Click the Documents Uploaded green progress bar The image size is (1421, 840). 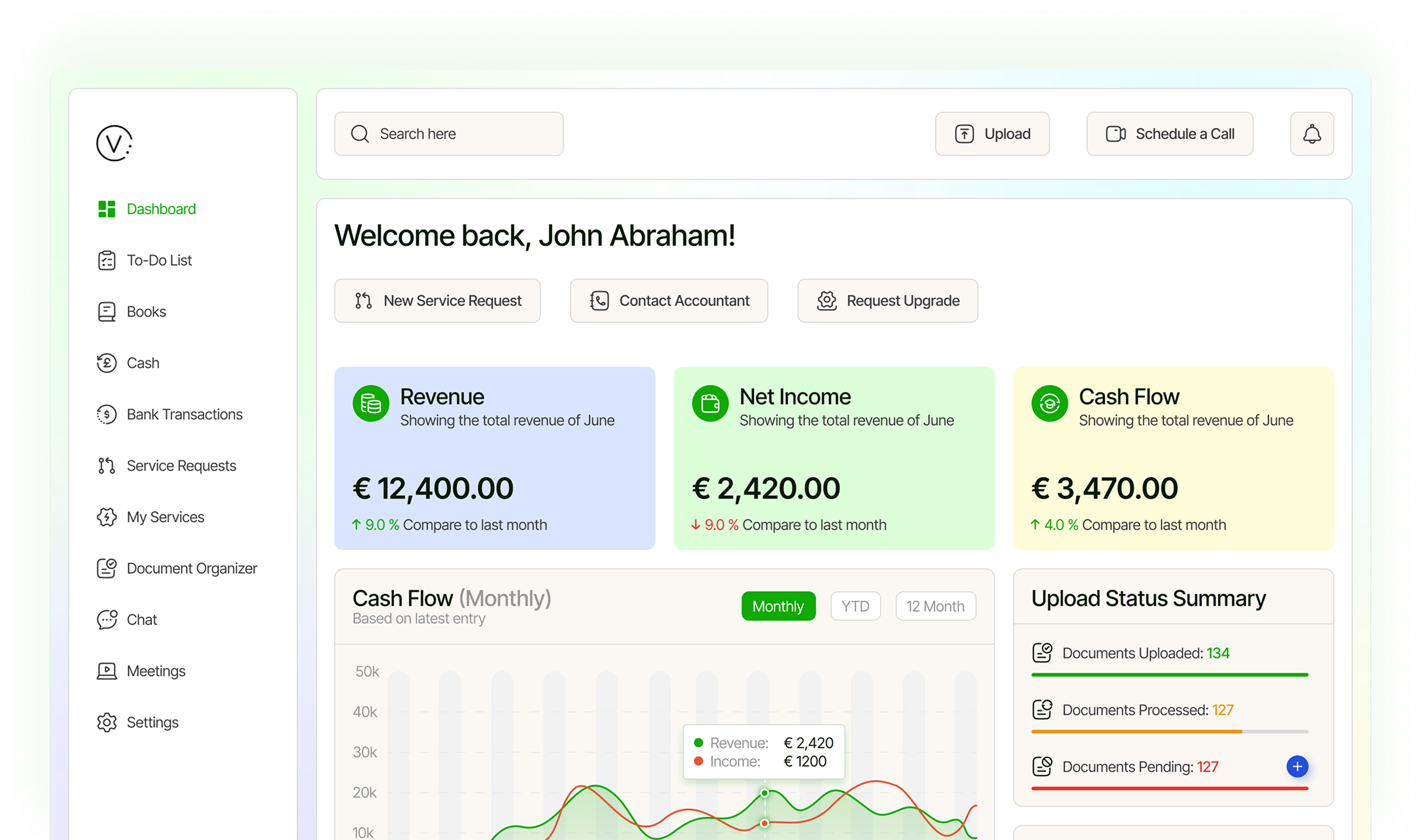pos(1170,675)
